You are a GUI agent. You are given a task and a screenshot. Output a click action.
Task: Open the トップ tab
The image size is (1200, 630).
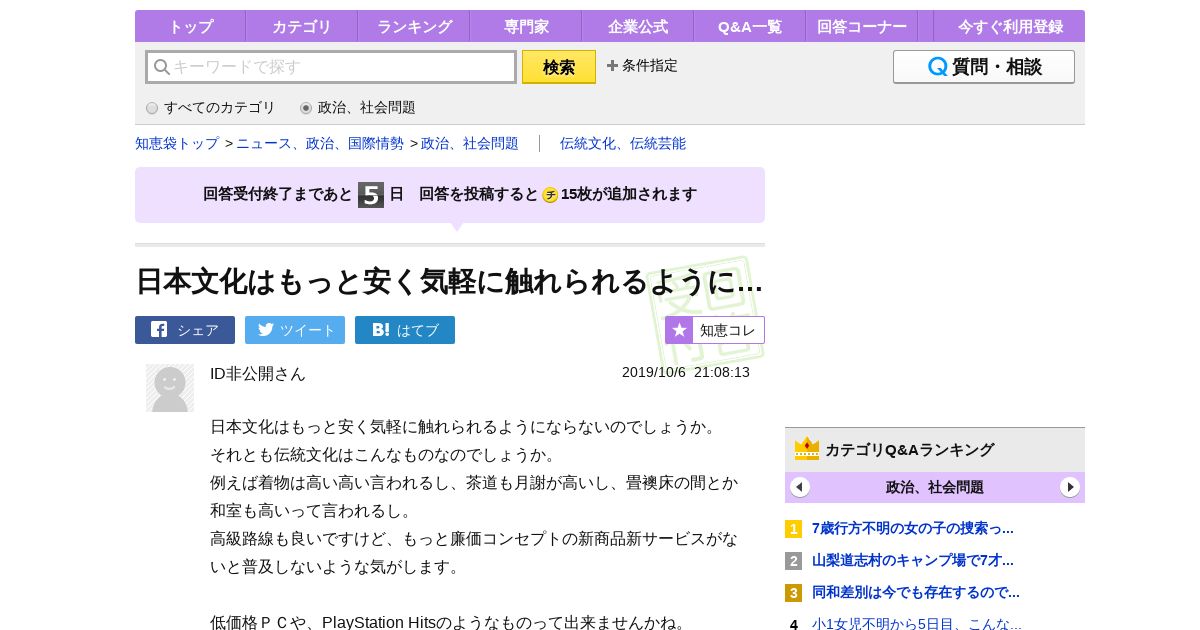pos(190,27)
